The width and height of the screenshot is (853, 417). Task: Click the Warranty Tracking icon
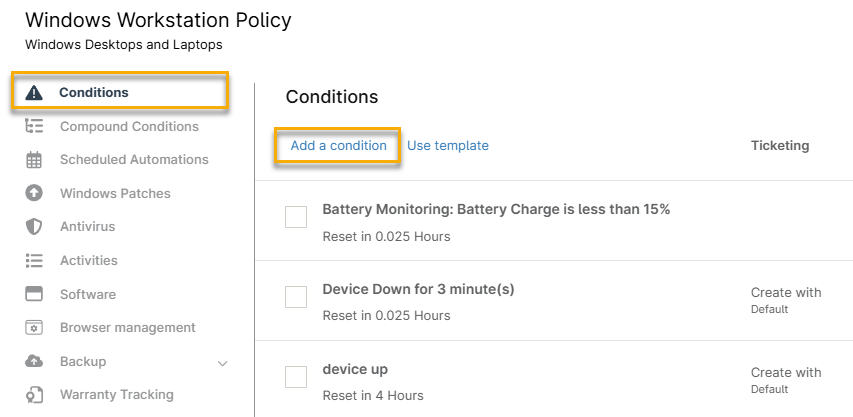pyautogui.click(x=34, y=395)
